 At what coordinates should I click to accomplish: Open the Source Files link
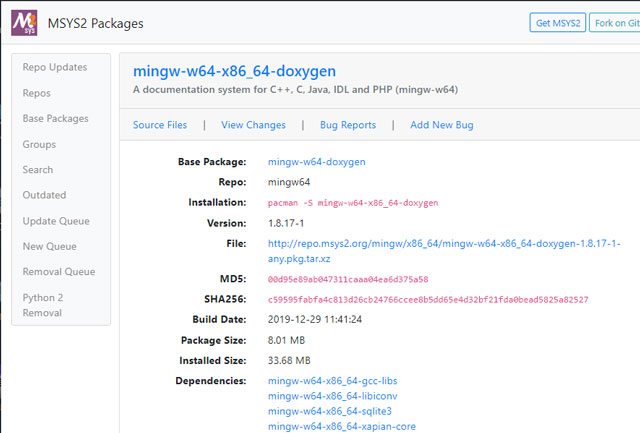pyautogui.click(x=160, y=125)
